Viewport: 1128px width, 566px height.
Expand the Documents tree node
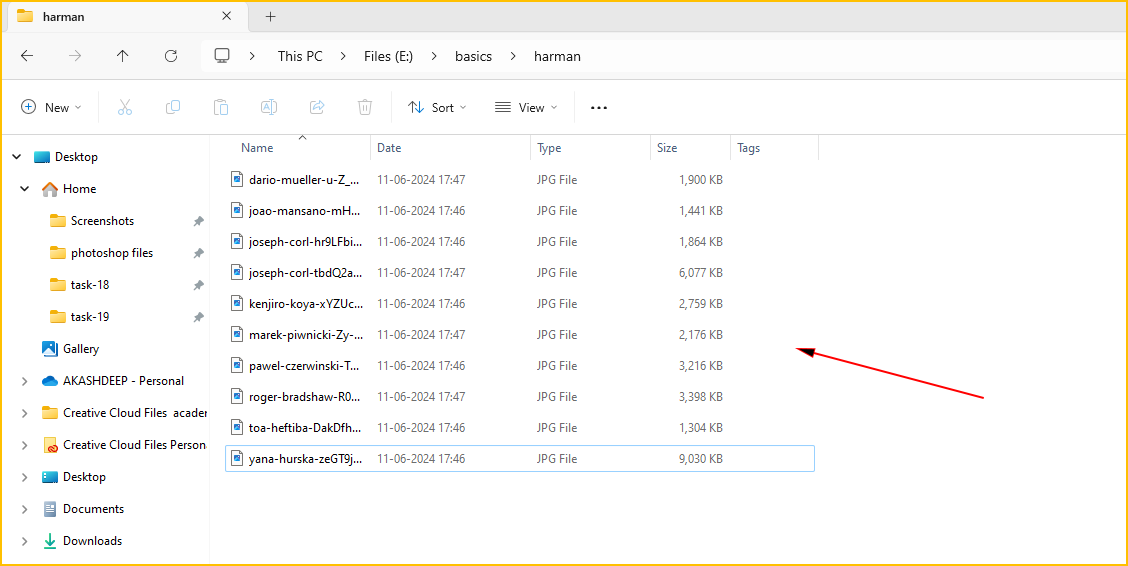pyautogui.click(x=24, y=509)
